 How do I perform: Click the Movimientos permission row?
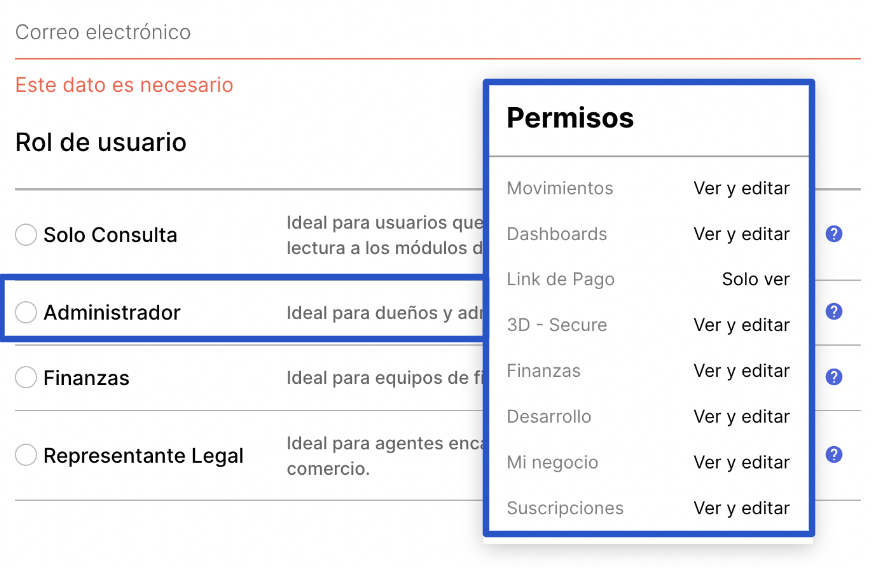coord(648,188)
